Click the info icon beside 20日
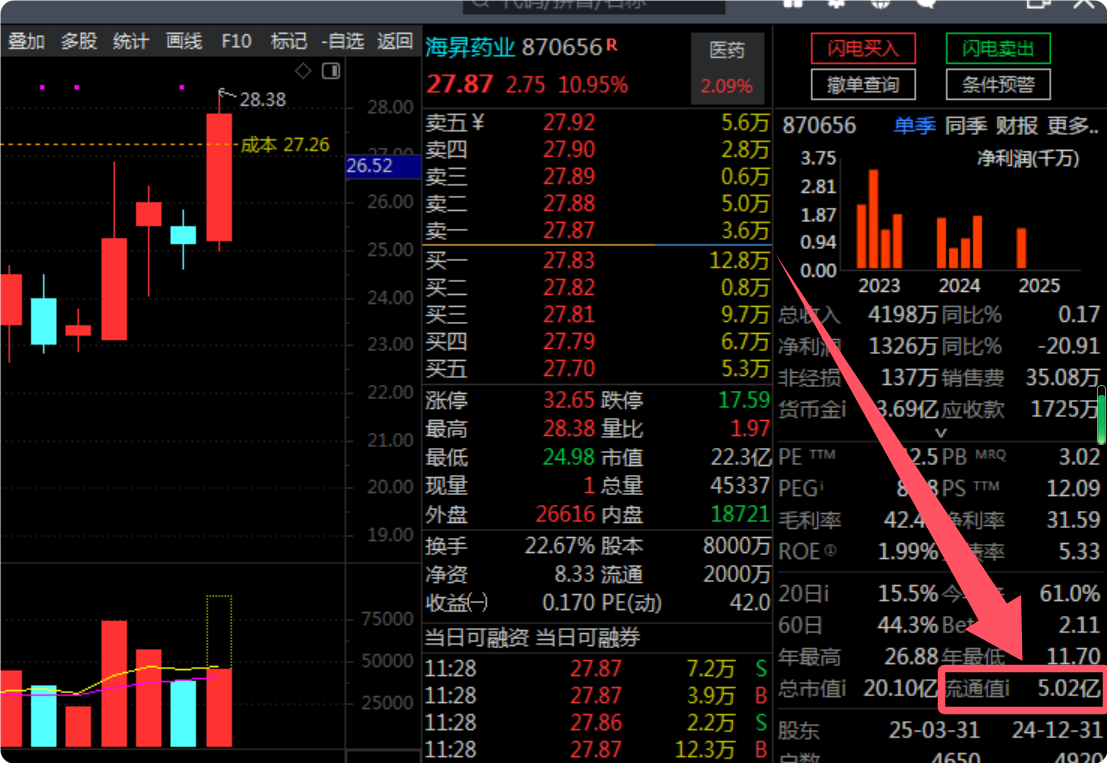This screenshot has width=1107, height=763. (x=825, y=594)
